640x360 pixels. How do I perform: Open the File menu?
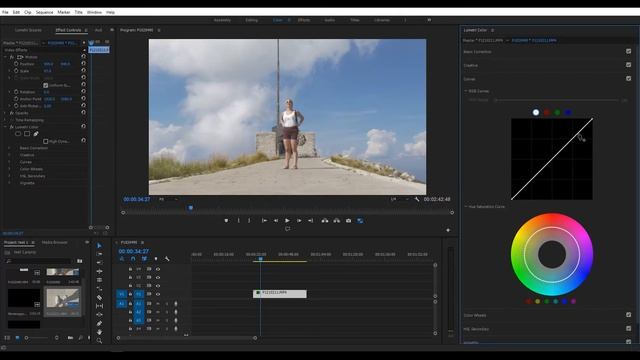[x=5, y=12]
